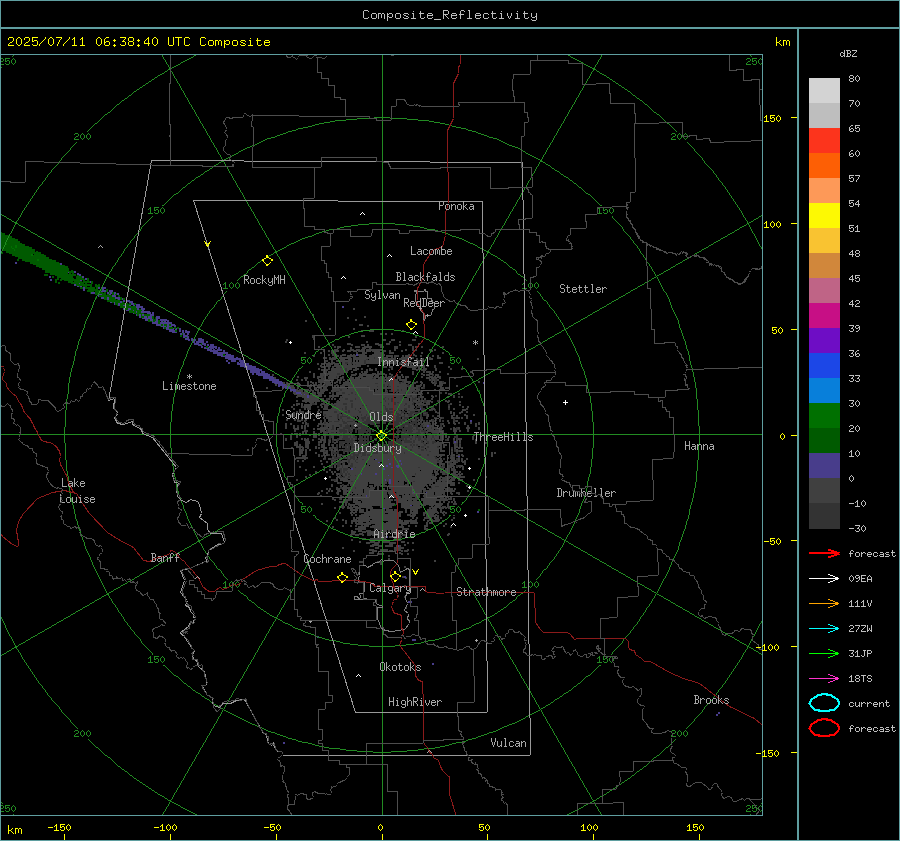Click the Sundre city label
Screen dimensions: 900x841
(x=303, y=414)
